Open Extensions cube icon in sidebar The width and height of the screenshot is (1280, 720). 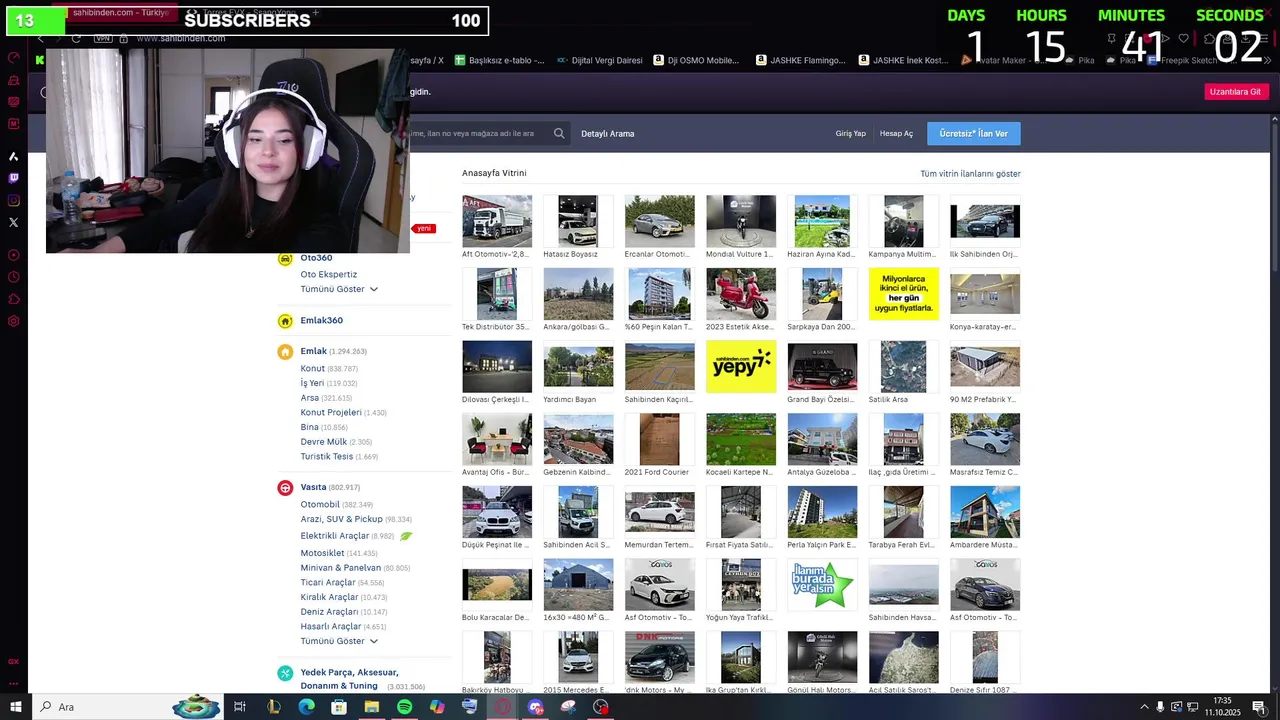(13, 299)
